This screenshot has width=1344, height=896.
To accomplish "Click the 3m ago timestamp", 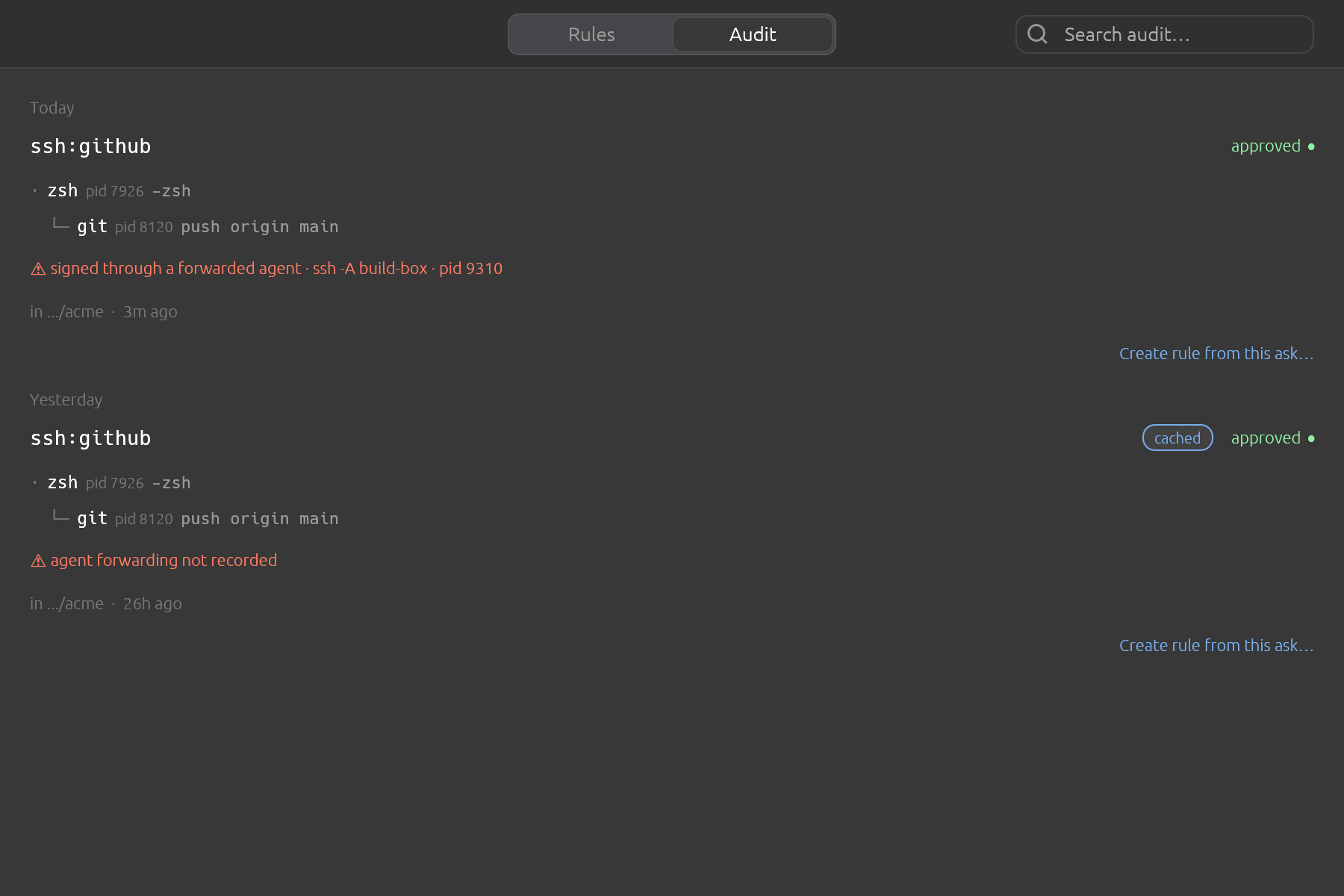I will [x=150, y=312].
